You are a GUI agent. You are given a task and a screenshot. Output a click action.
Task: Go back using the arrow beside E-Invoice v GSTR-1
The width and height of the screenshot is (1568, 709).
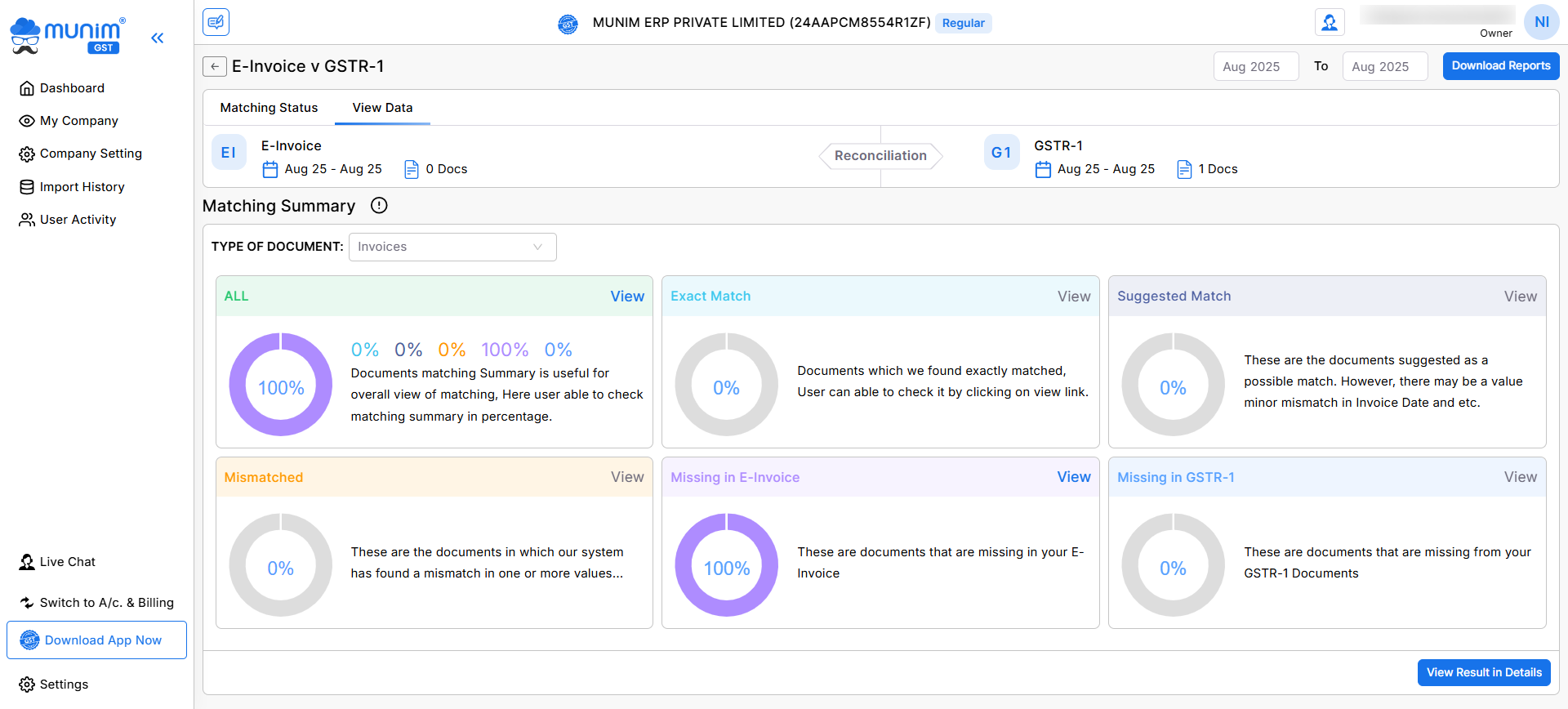[215, 66]
